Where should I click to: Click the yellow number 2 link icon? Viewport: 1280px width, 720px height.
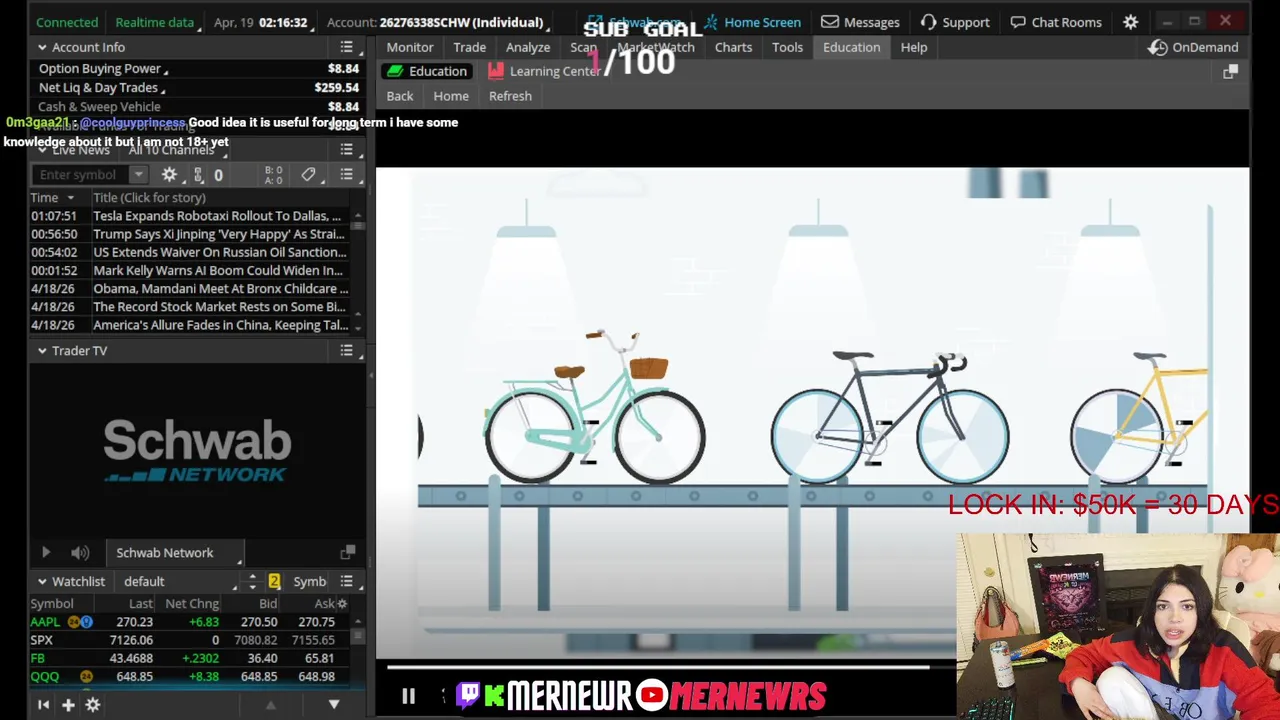[274, 581]
